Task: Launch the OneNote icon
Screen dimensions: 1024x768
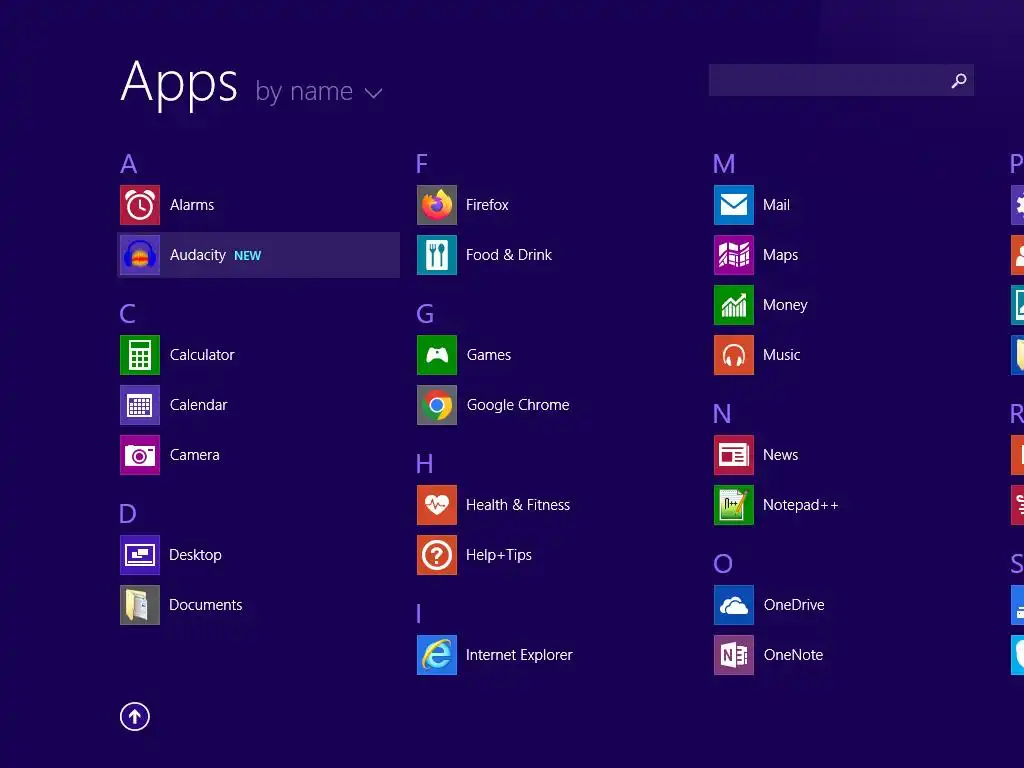Action: pos(734,654)
